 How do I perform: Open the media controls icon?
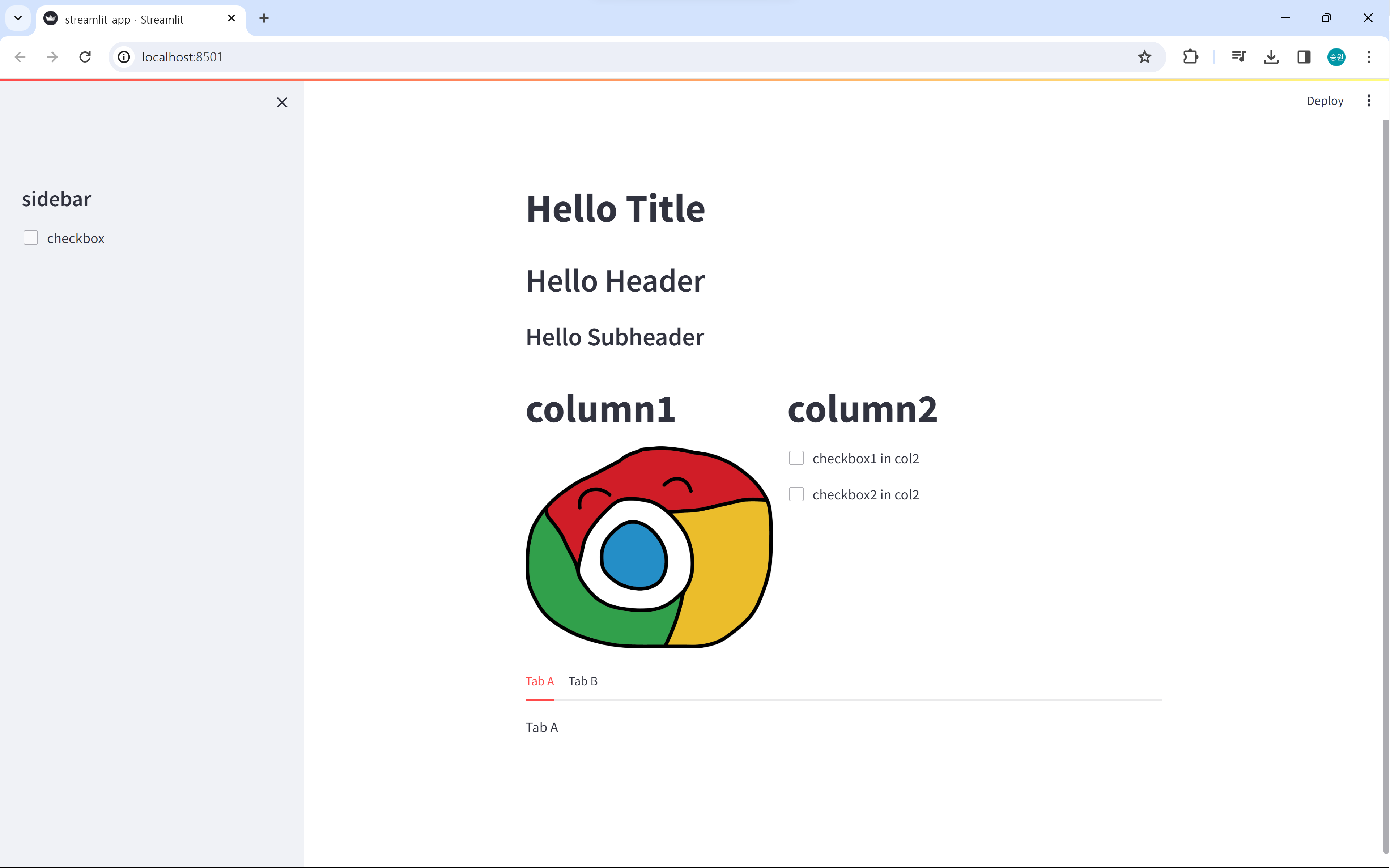(x=1238, y=57)
